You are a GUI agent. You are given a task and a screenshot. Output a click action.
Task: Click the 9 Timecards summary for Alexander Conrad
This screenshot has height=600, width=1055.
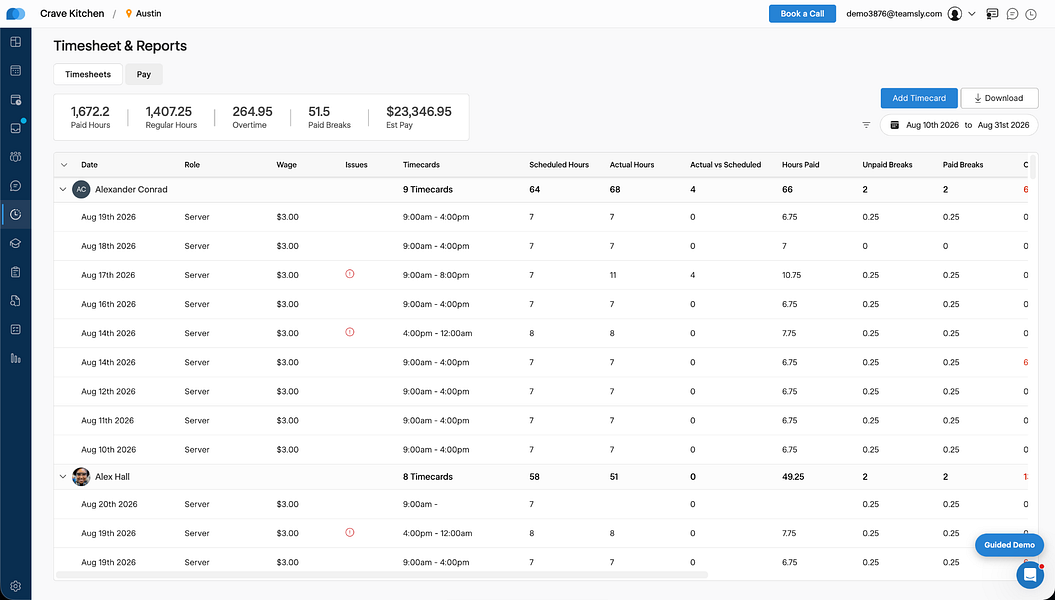point(427,190)
